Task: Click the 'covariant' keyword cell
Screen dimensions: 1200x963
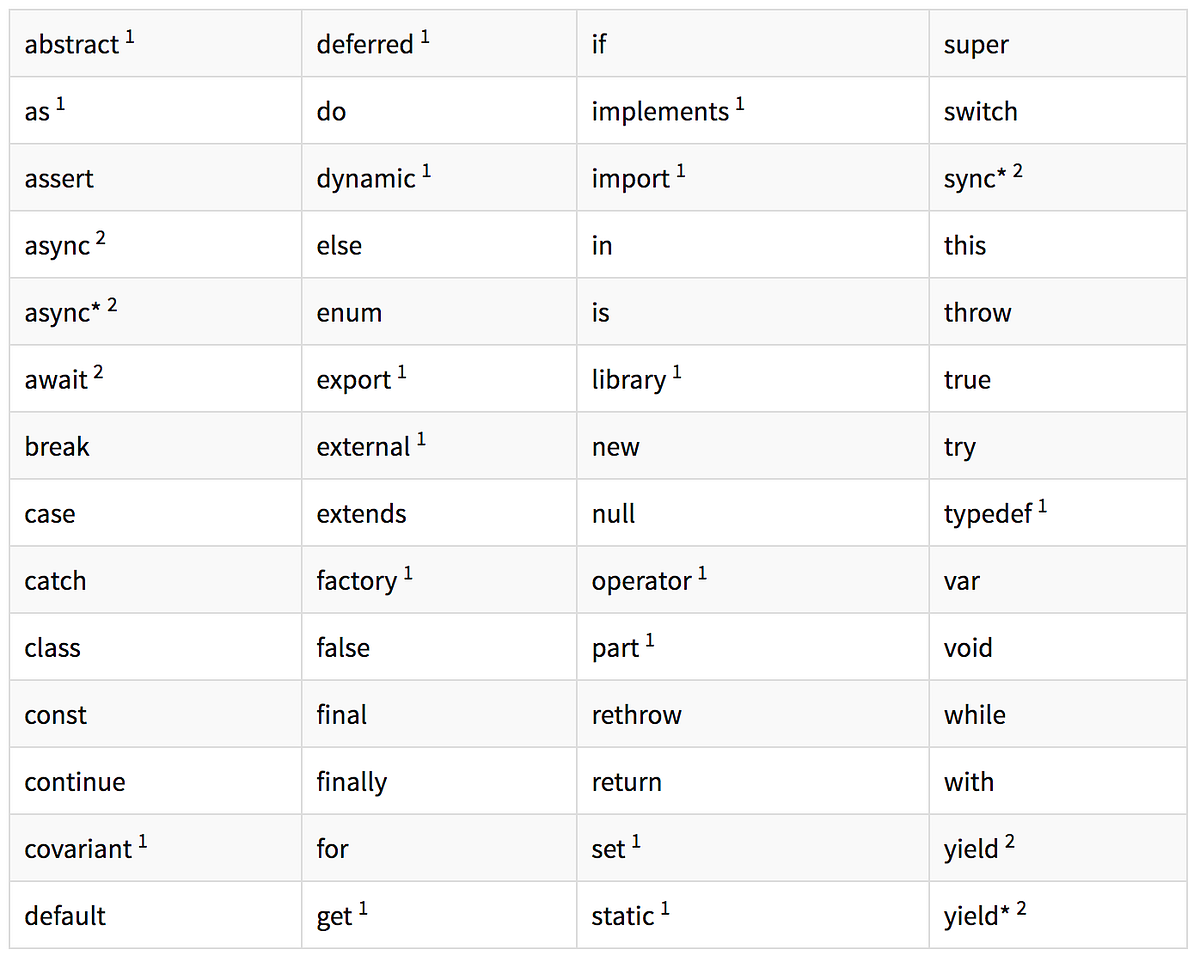Action: point(155,848)
